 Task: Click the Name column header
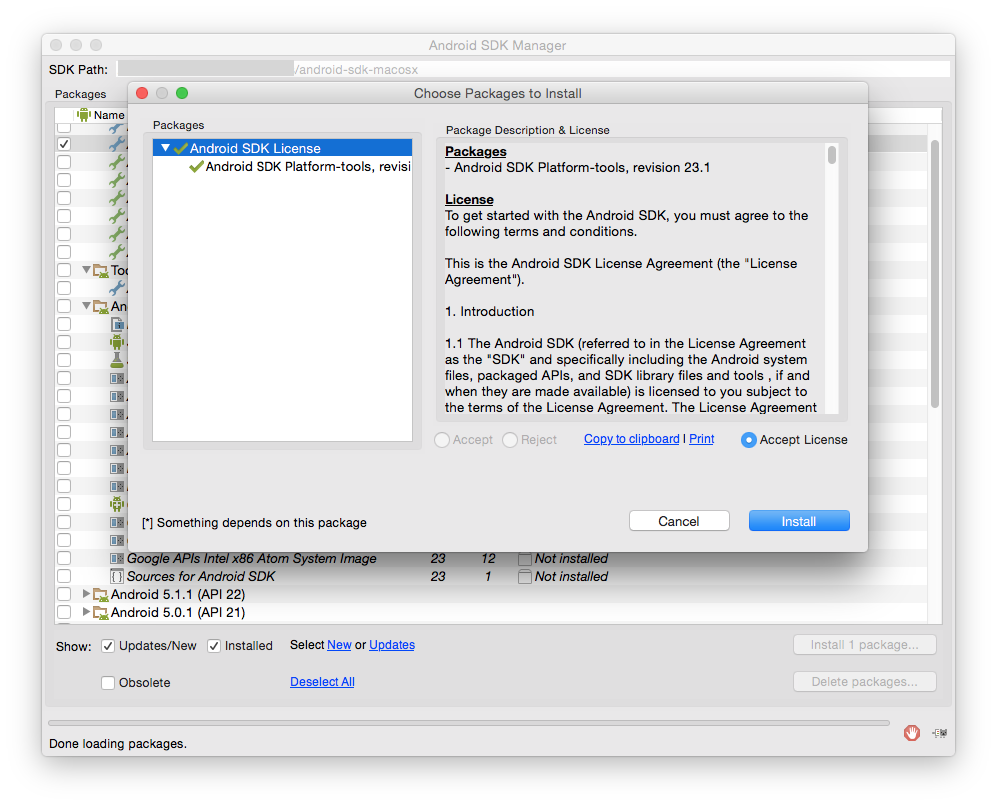(109, 115)
